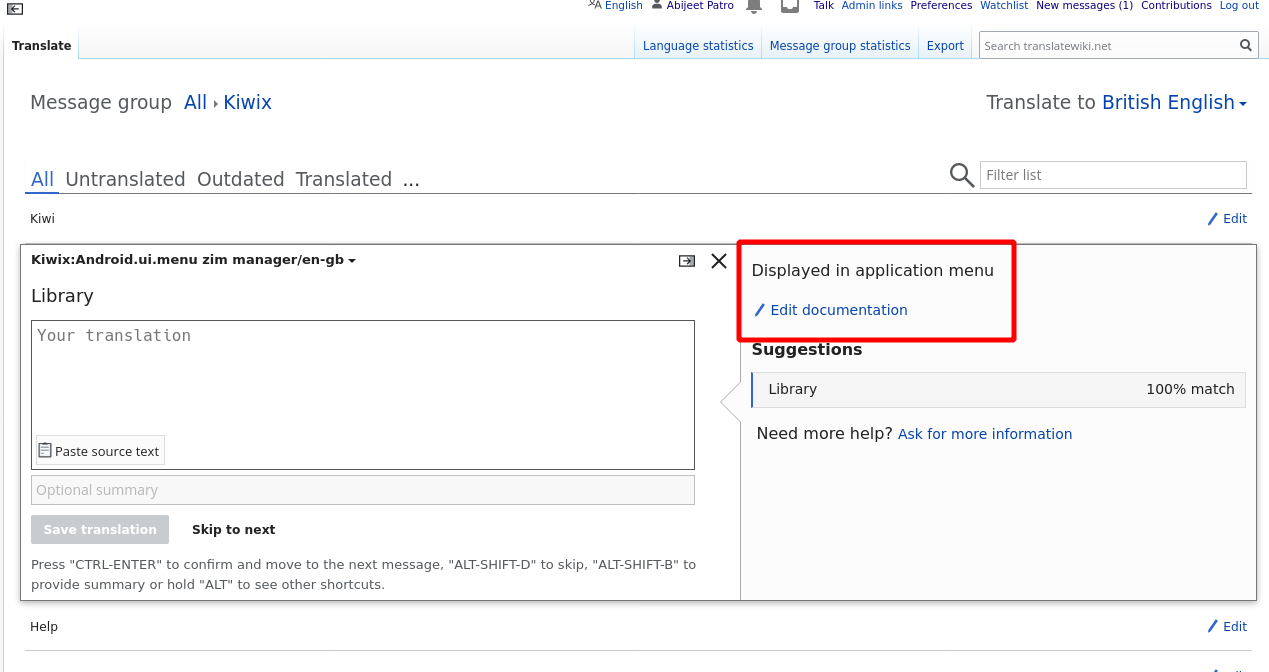Viewport: 1269px width, 672px height.
Task: Open Language statistics tab
Action: coord(698,45)
